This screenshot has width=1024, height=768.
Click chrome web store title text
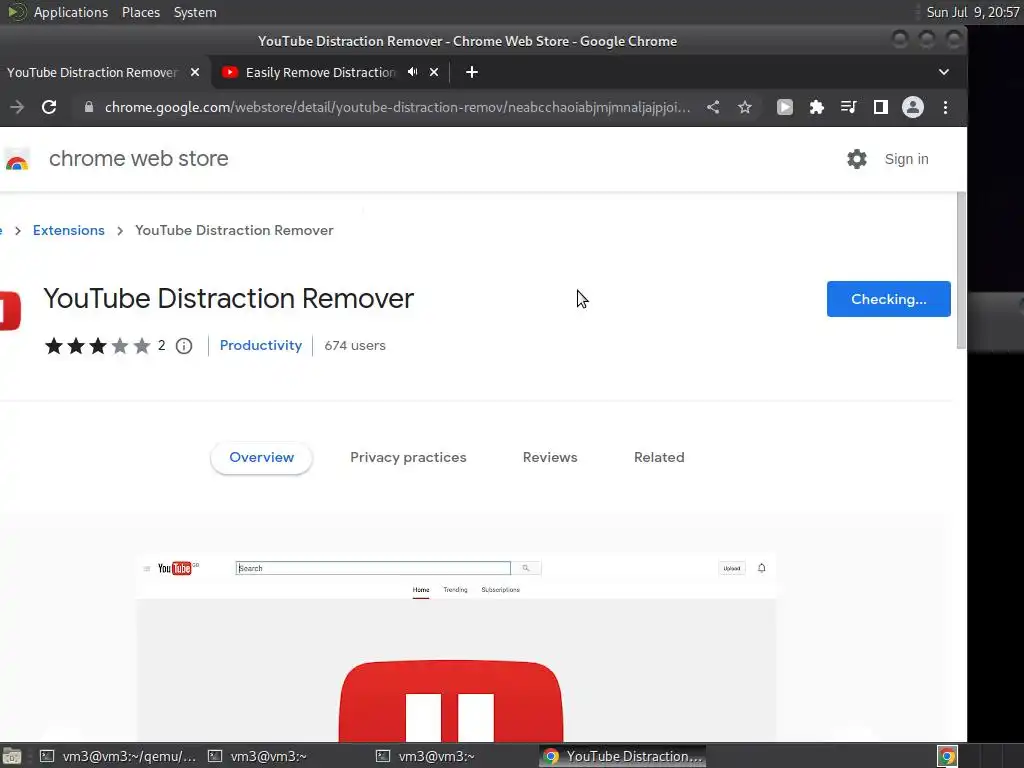tap(138, 159)
